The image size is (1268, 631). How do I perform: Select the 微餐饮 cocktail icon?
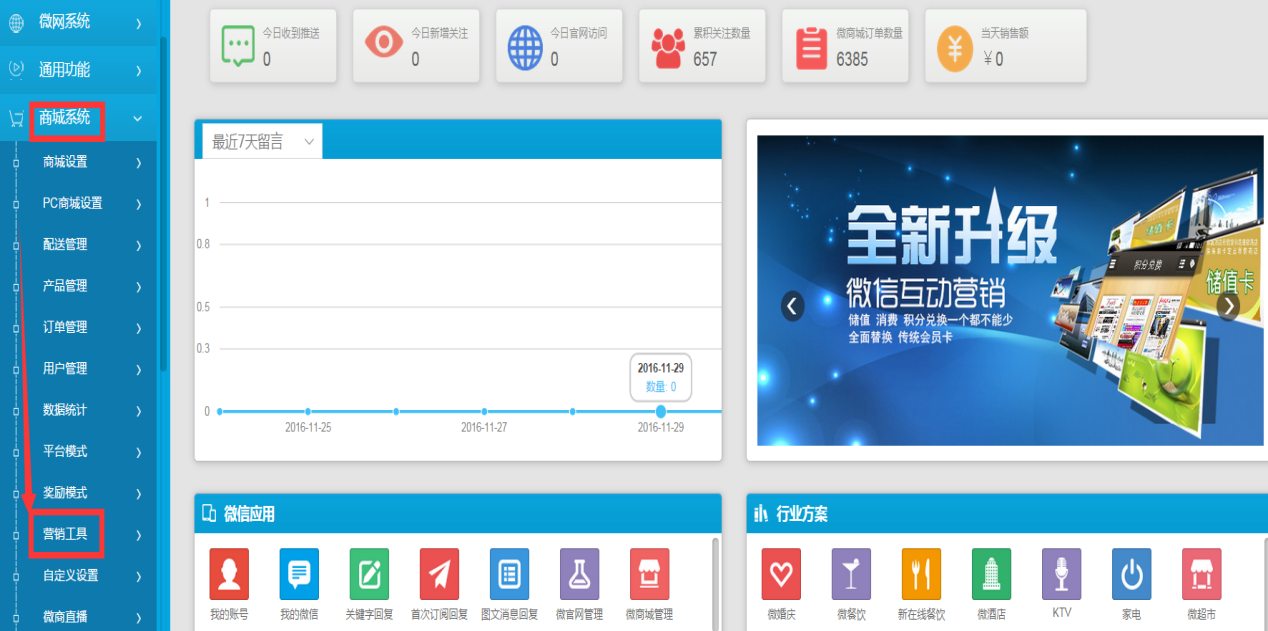pos(851,574)
